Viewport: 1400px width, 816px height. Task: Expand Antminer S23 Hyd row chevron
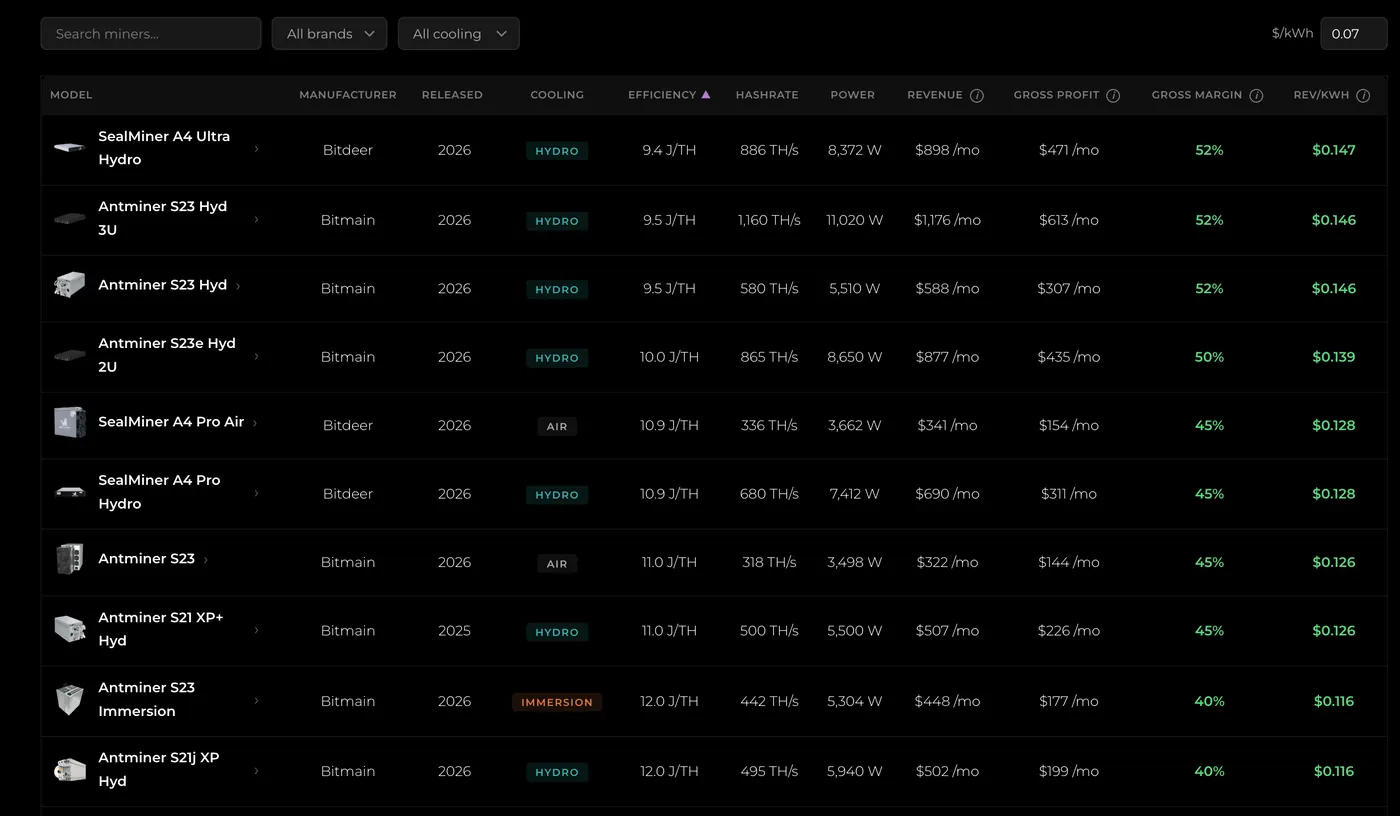pyautogui.click(x=238, y=286)
